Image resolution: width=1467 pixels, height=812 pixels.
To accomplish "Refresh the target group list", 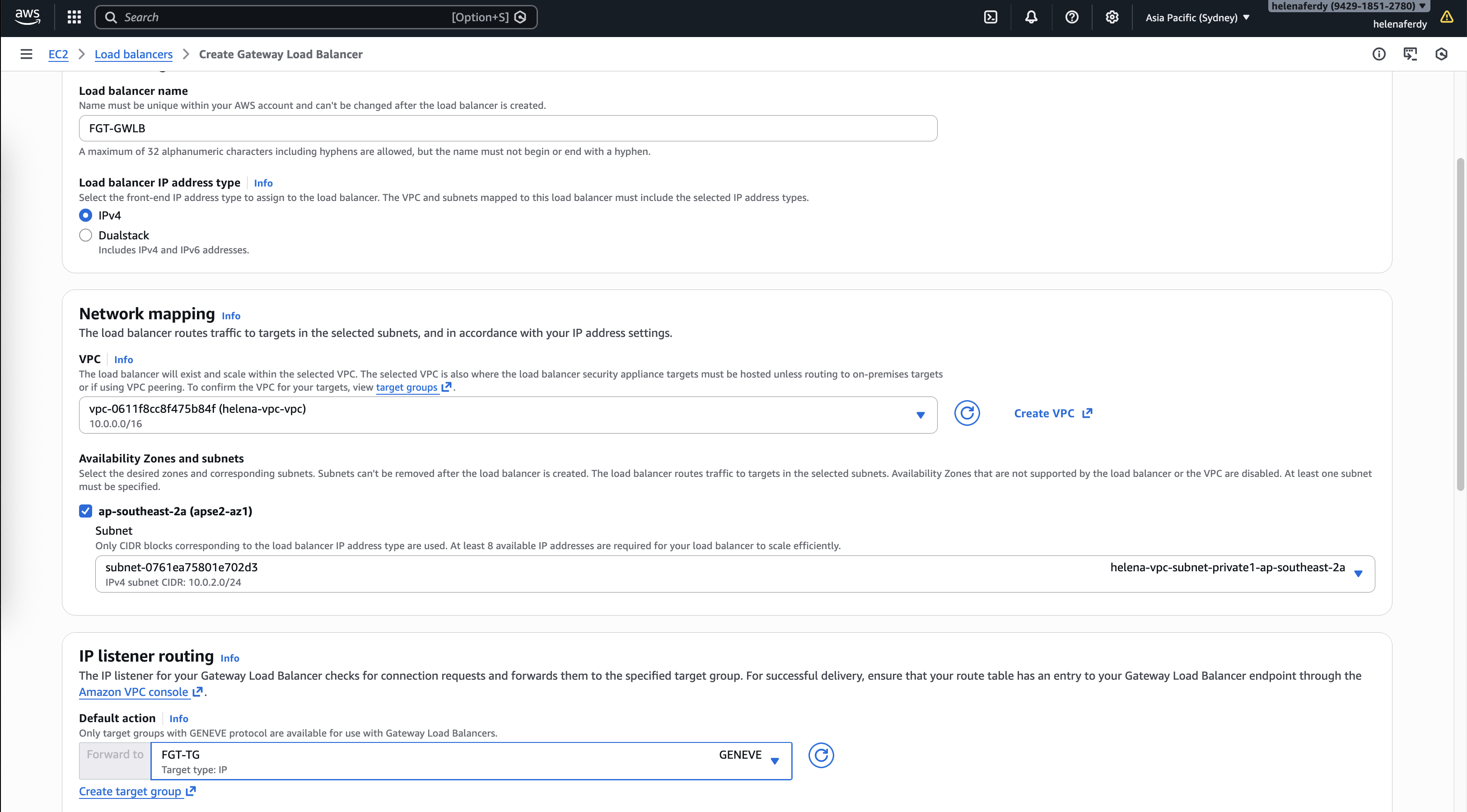I will 821,755.
